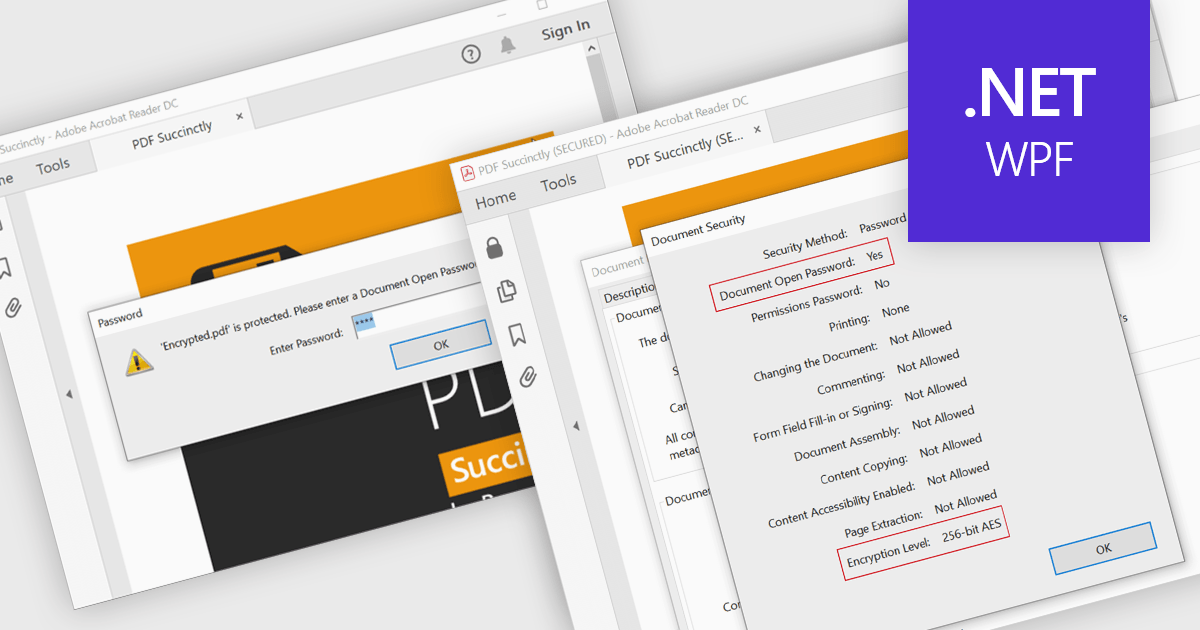This screenshot has height=630, width=1200.
Task: Open the attachments paperclip in the SECURED window
Action: coord(529,376)
